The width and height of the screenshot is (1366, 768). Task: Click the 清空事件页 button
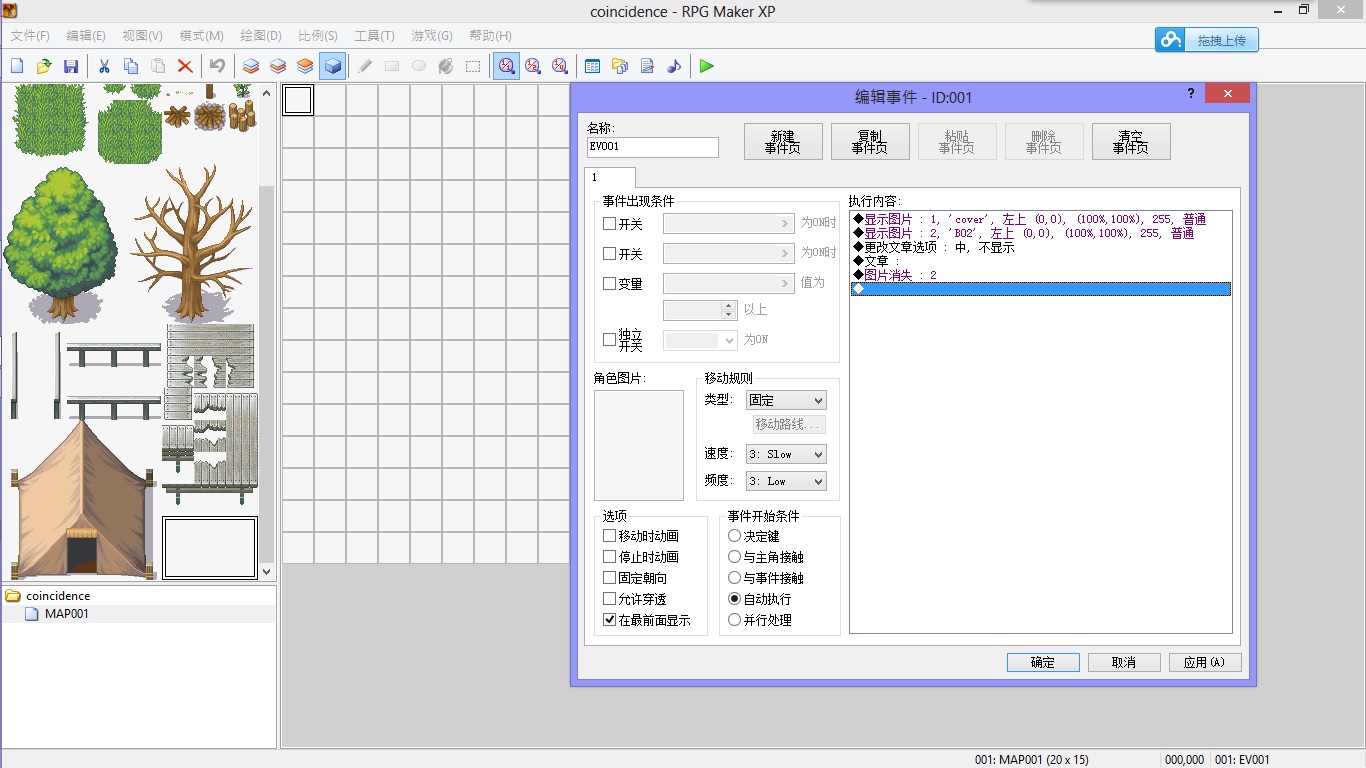1131,142
